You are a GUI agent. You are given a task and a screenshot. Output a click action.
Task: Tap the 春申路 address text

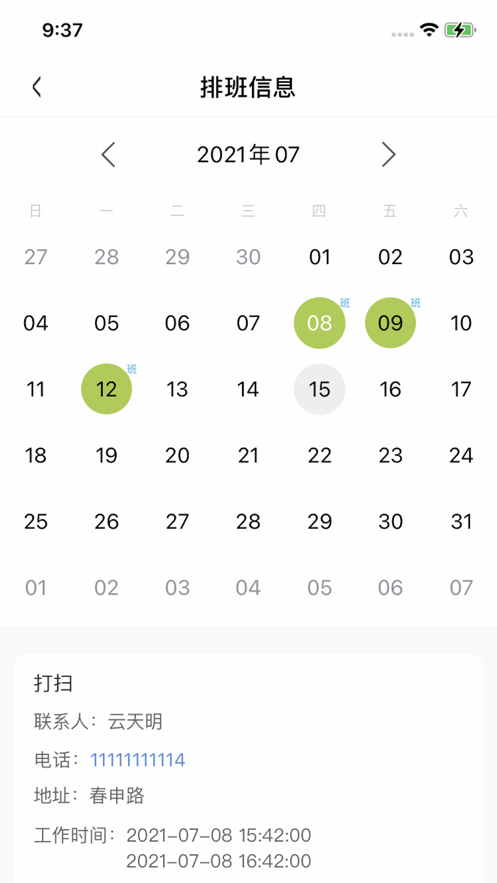tap(117, 796)
